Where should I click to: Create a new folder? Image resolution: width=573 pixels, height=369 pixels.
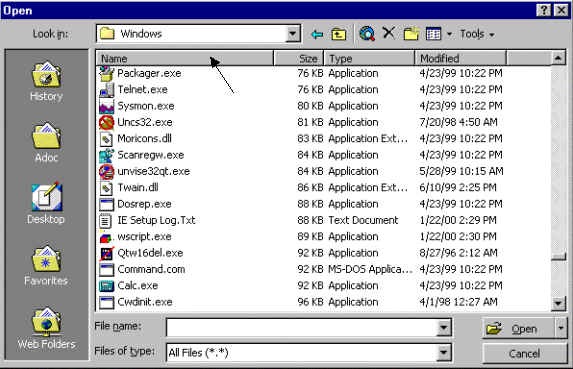(x=411, y=34)
